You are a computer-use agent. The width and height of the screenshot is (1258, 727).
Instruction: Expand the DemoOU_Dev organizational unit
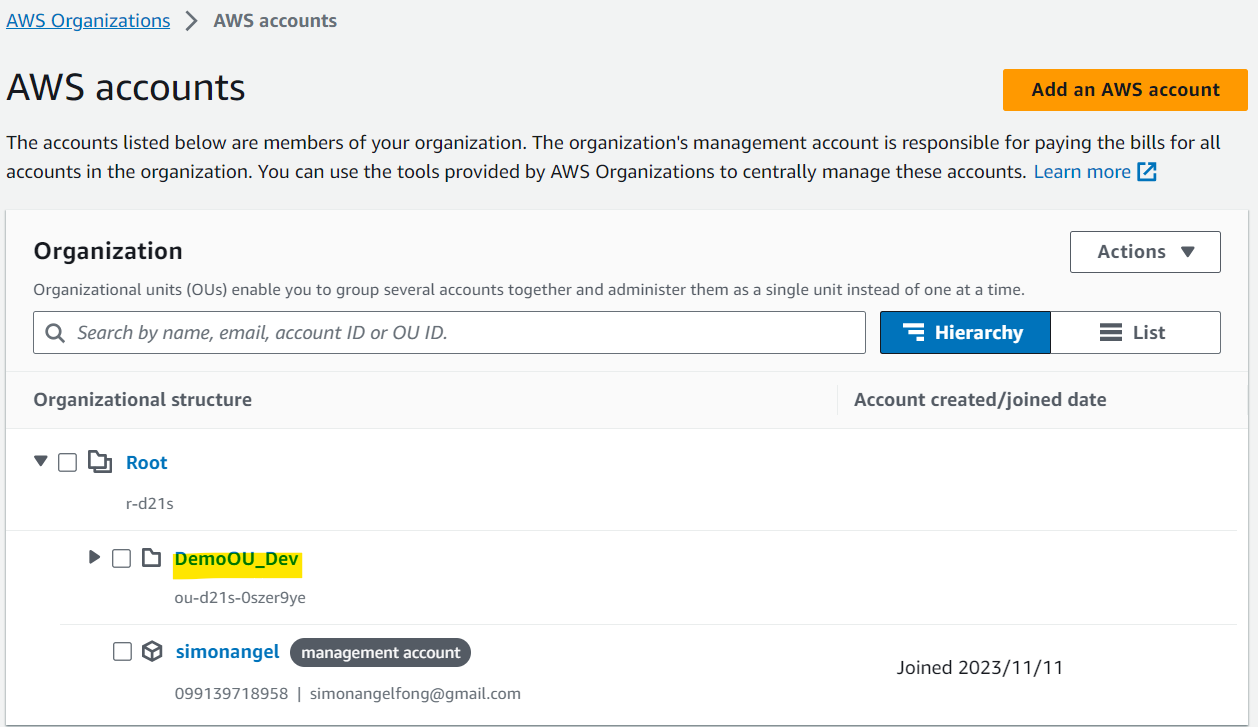point(95,557)
